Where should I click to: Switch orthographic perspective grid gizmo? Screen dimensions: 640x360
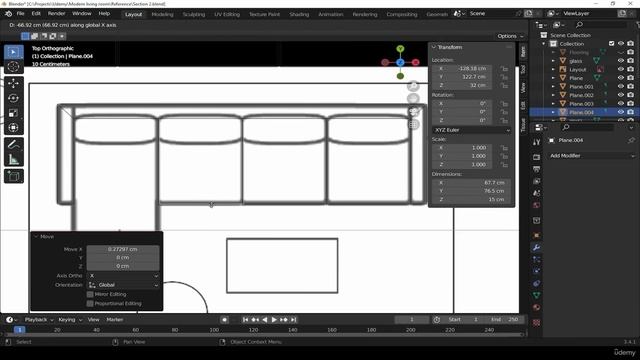(x=413, y=124)
